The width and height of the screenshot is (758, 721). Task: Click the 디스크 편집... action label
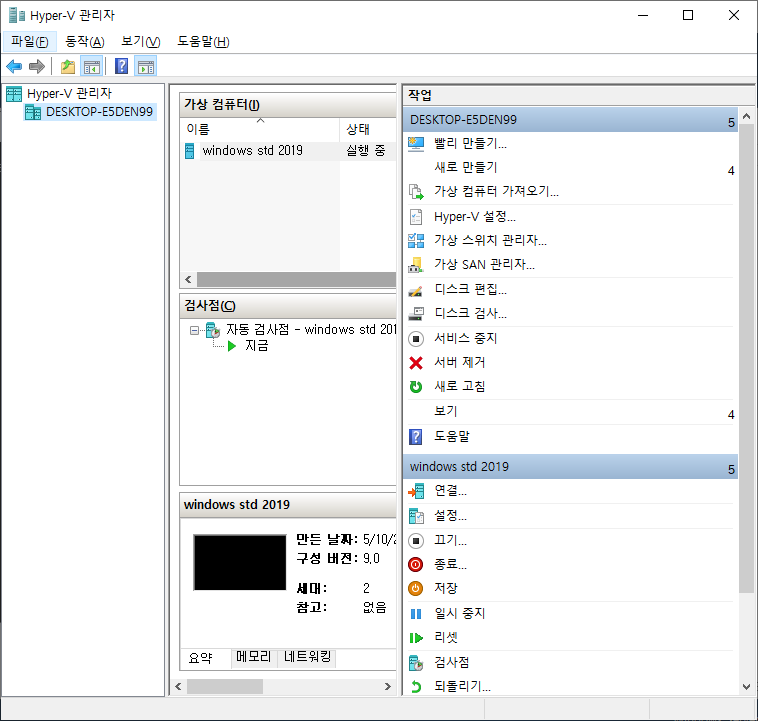470,289
